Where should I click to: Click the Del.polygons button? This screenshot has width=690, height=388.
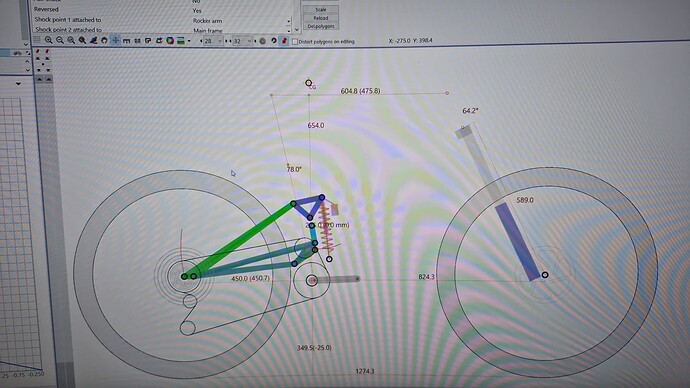(x=321, y=26)
